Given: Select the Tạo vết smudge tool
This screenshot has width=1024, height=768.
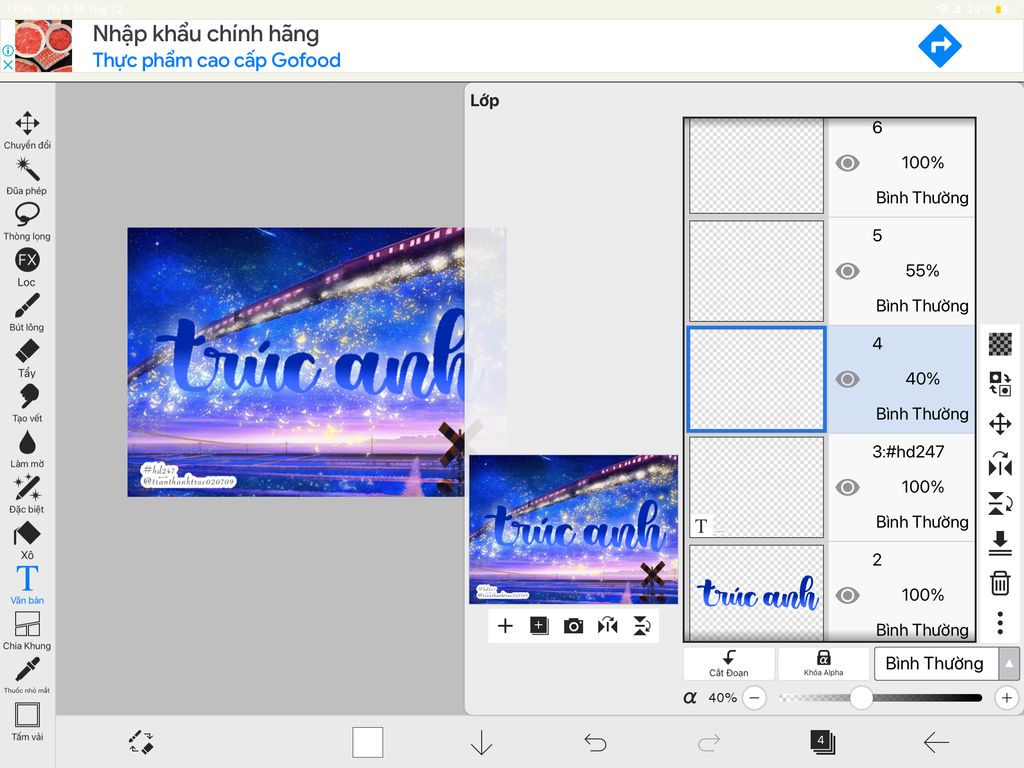Looking at the screenshot, I should [x=27, y=403].
